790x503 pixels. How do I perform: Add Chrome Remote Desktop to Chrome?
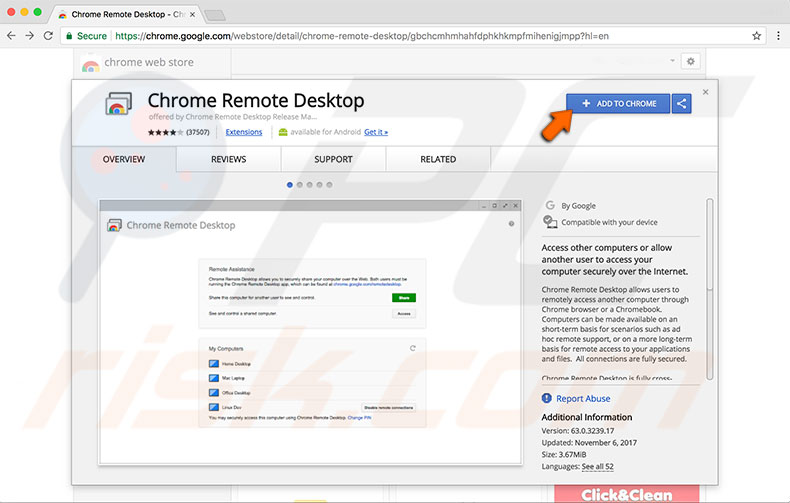[618, 103]
